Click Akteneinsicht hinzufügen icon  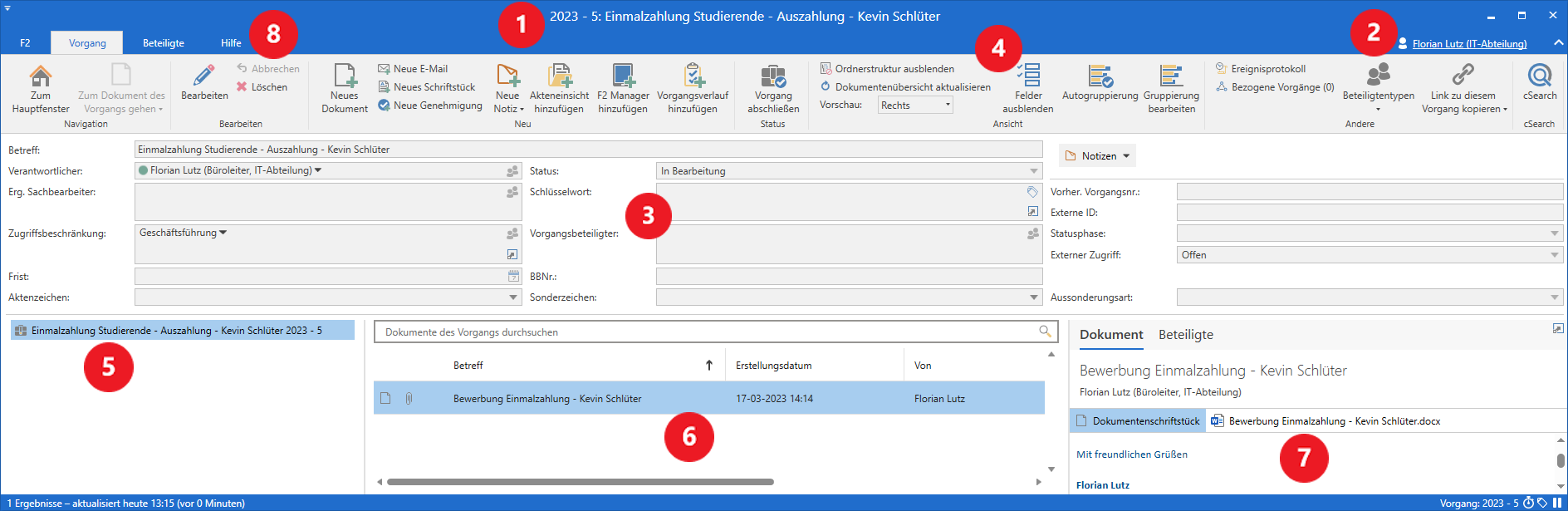coord(560,76)
